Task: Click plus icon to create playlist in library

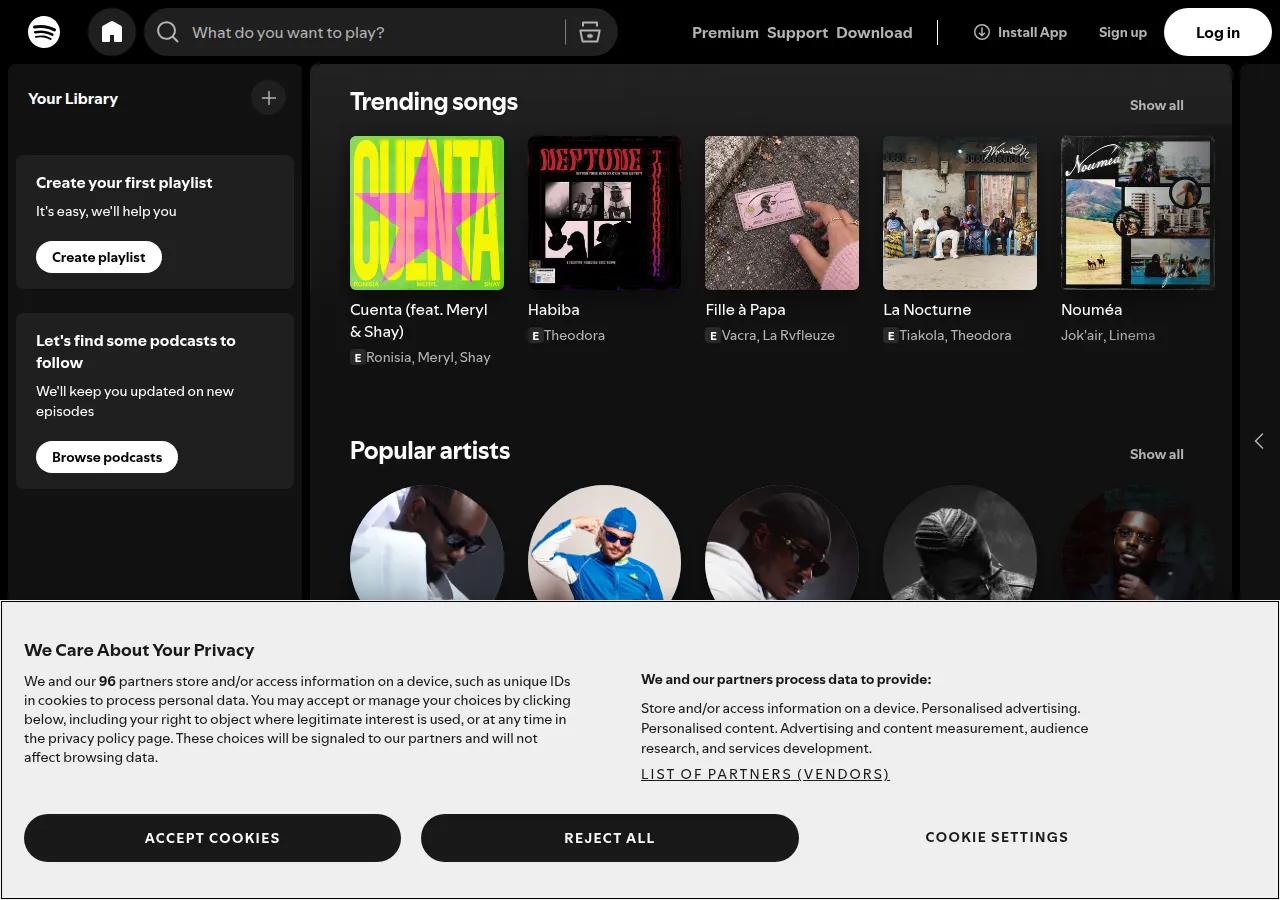Action: [x=268, y=98]
